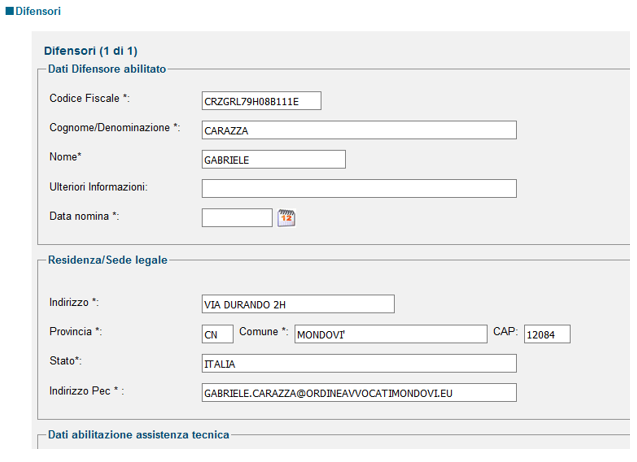Click the Codice Fiscale input field

point(262,101)
